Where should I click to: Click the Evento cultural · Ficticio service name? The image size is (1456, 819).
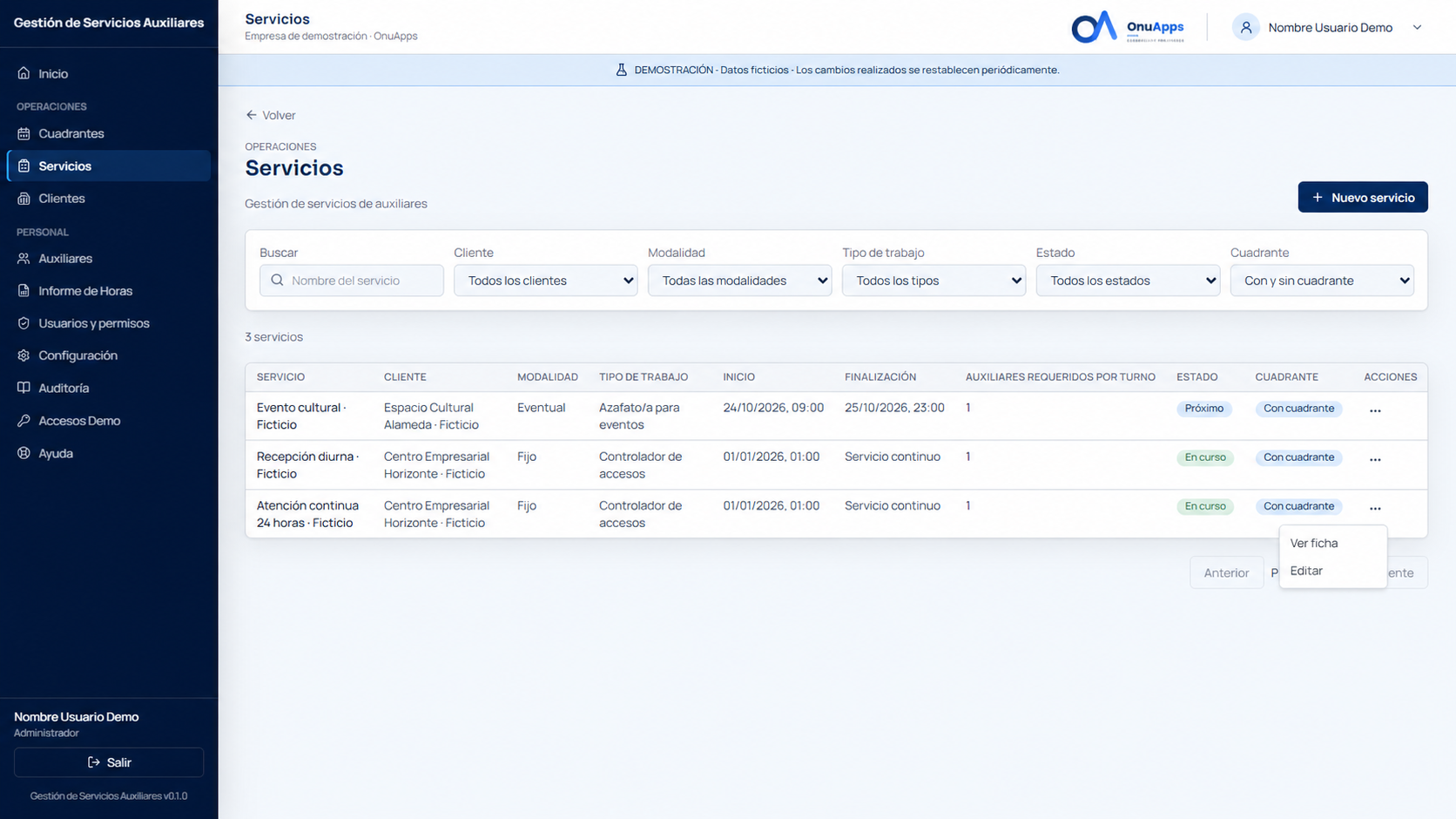[301, 416]
